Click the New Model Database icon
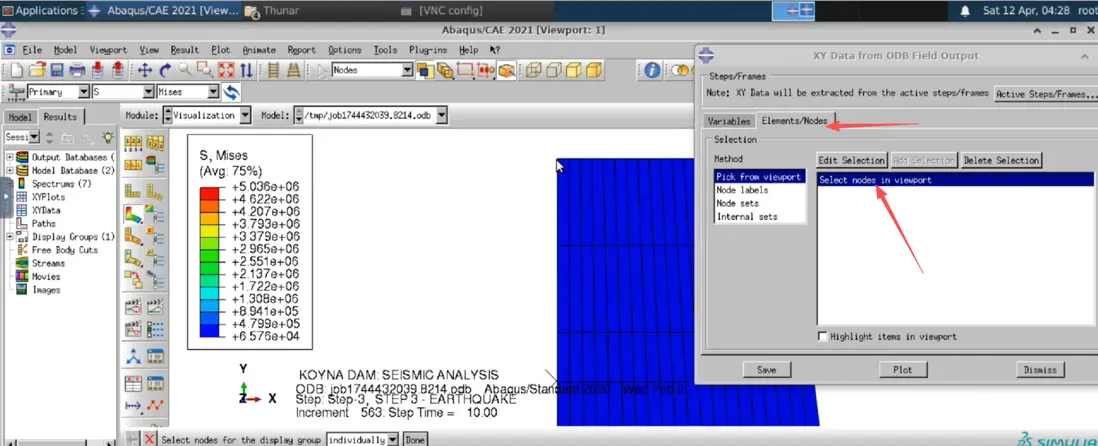 click(16, 70)
